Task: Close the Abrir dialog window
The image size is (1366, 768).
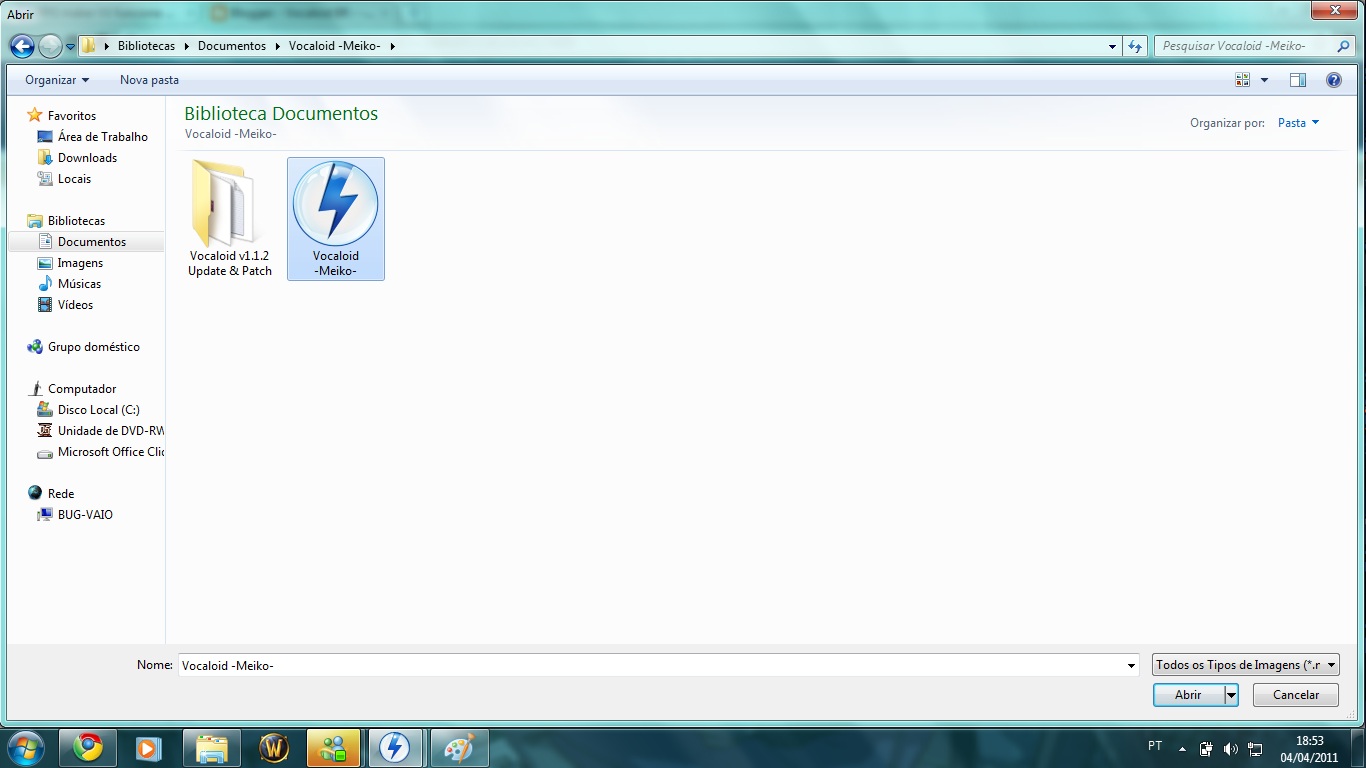Action: tap(1335, 9)
